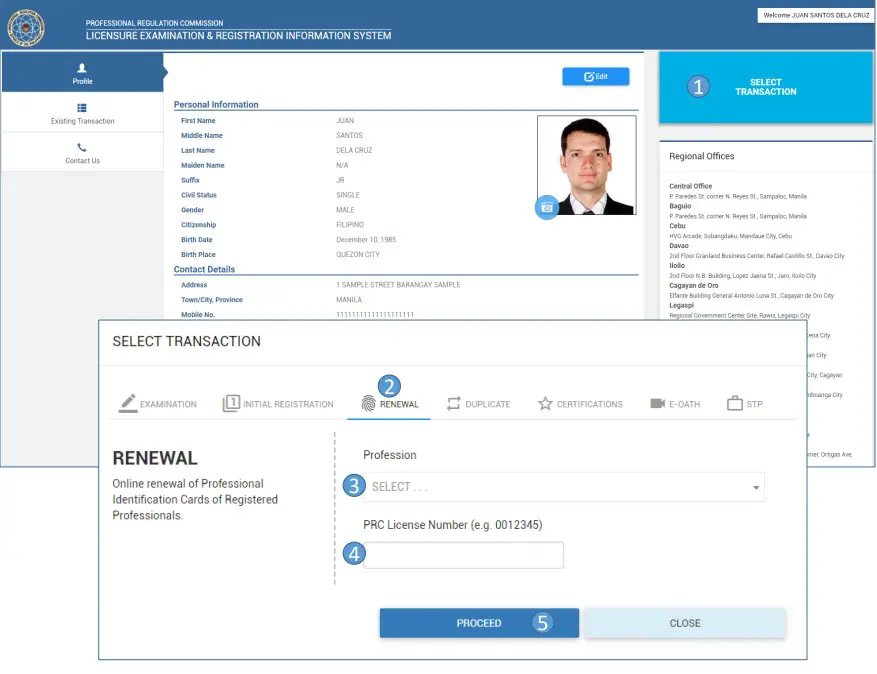Click the E-Oath video camera icon
Image resolution: width=877 pixels, height=674 pixels.
[657, 403]
